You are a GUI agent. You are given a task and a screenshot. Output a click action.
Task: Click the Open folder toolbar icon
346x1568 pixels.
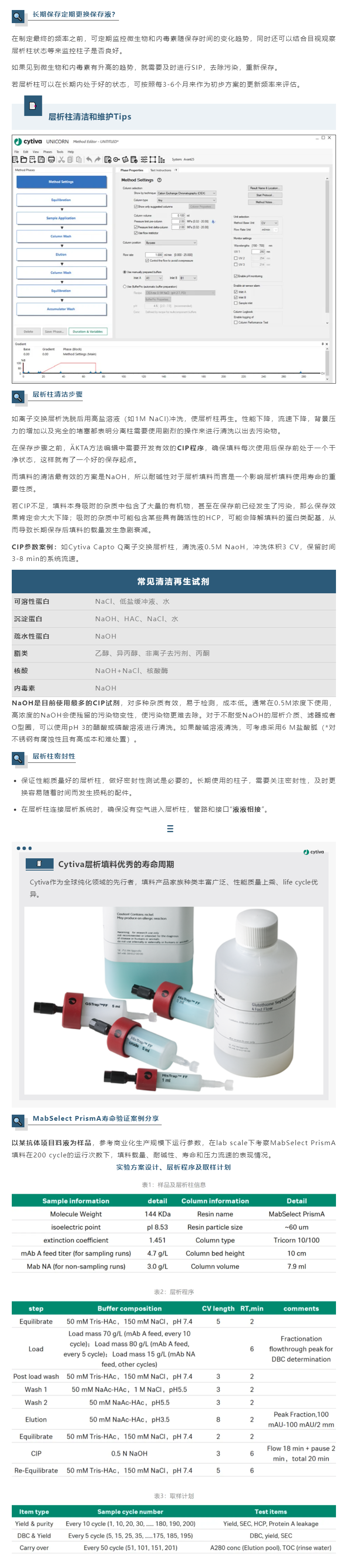[24, 160]
